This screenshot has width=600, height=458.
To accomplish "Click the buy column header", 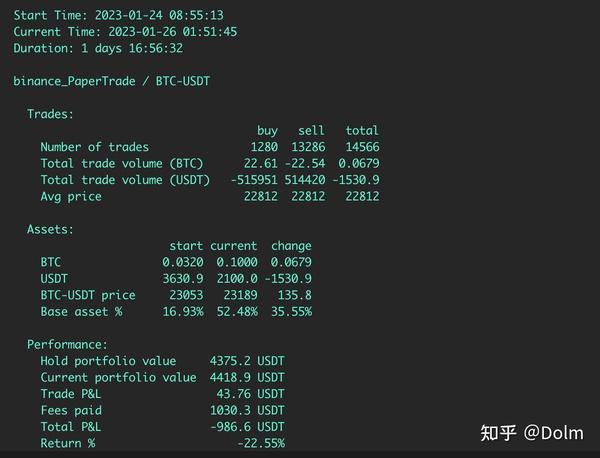I will coord(267,131).
